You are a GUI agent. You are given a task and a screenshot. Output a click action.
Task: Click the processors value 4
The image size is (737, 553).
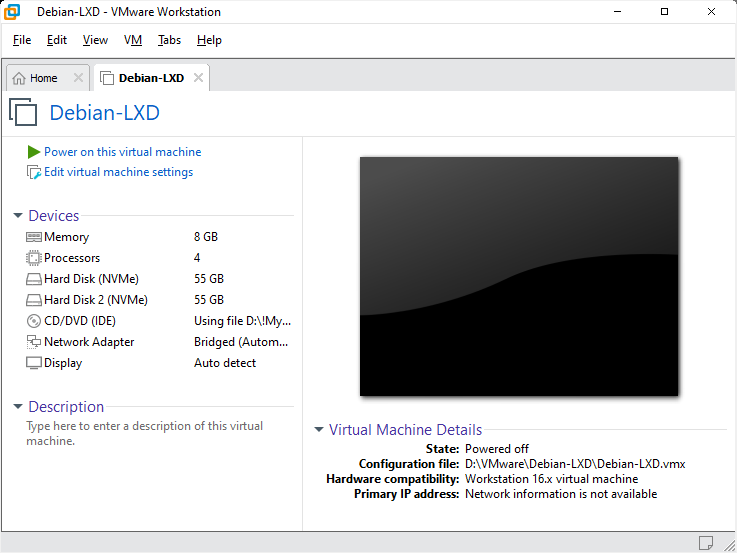(x=197, y=258)
